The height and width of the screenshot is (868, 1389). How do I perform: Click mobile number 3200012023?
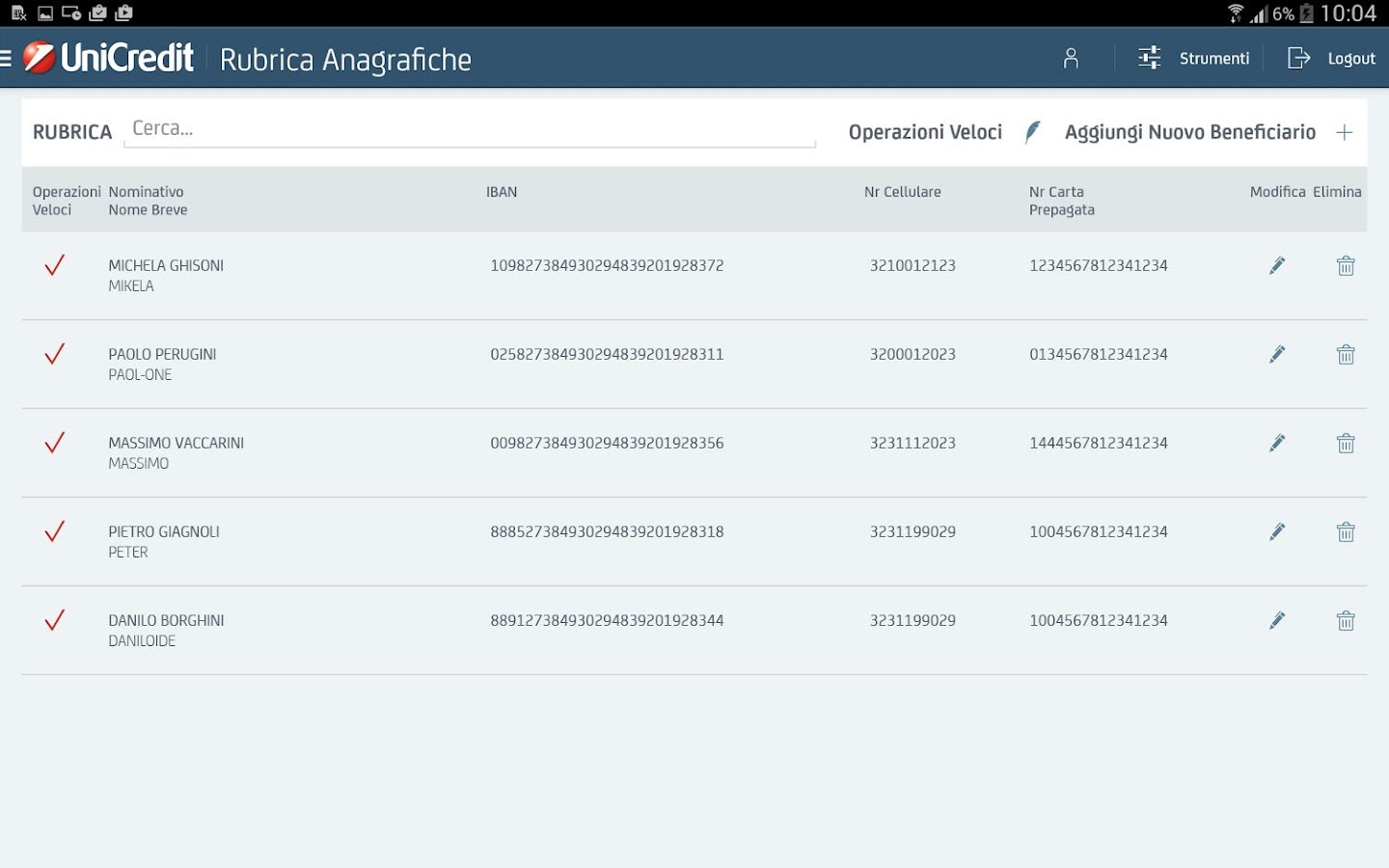912,354
